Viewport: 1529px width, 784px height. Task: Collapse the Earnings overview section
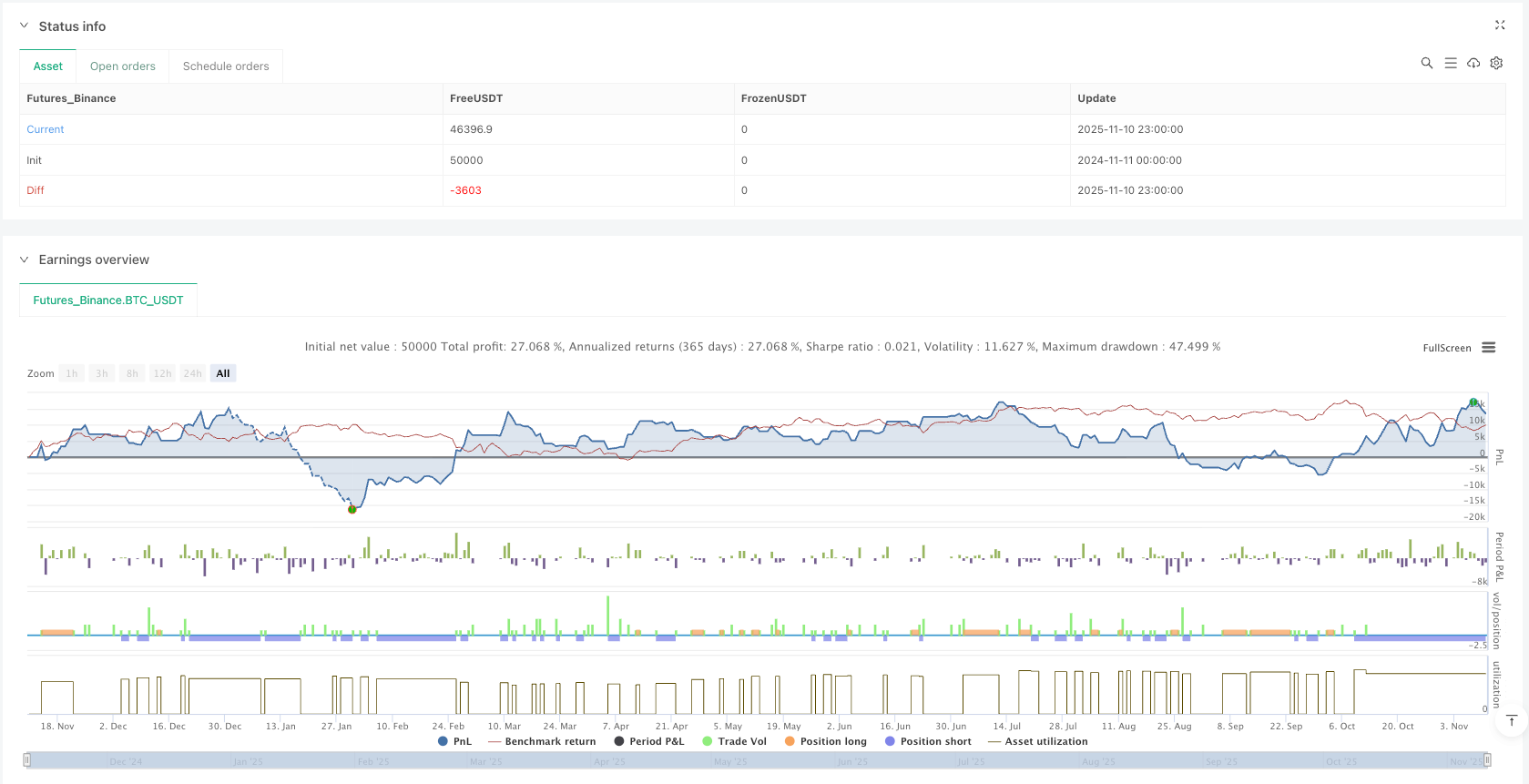[25, 260]
